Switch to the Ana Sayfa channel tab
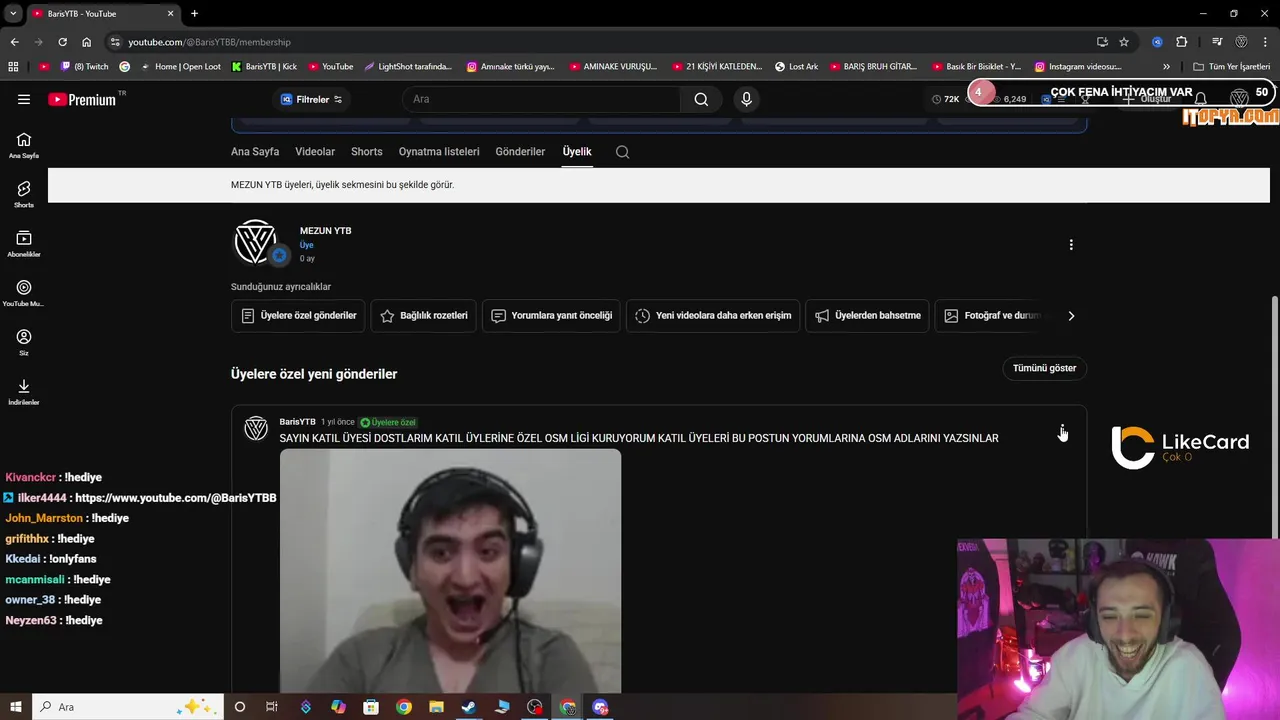 [x=255, y=152]
